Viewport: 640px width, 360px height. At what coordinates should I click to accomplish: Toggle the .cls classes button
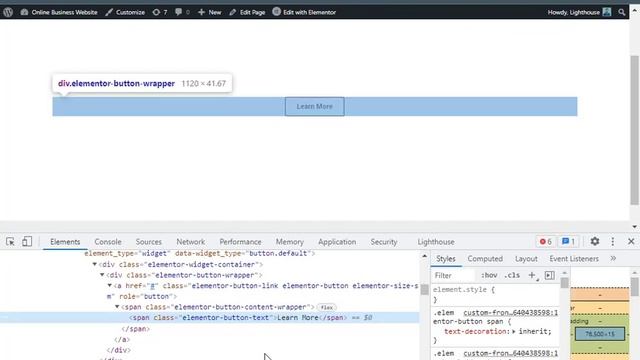[x=512, y=276]
